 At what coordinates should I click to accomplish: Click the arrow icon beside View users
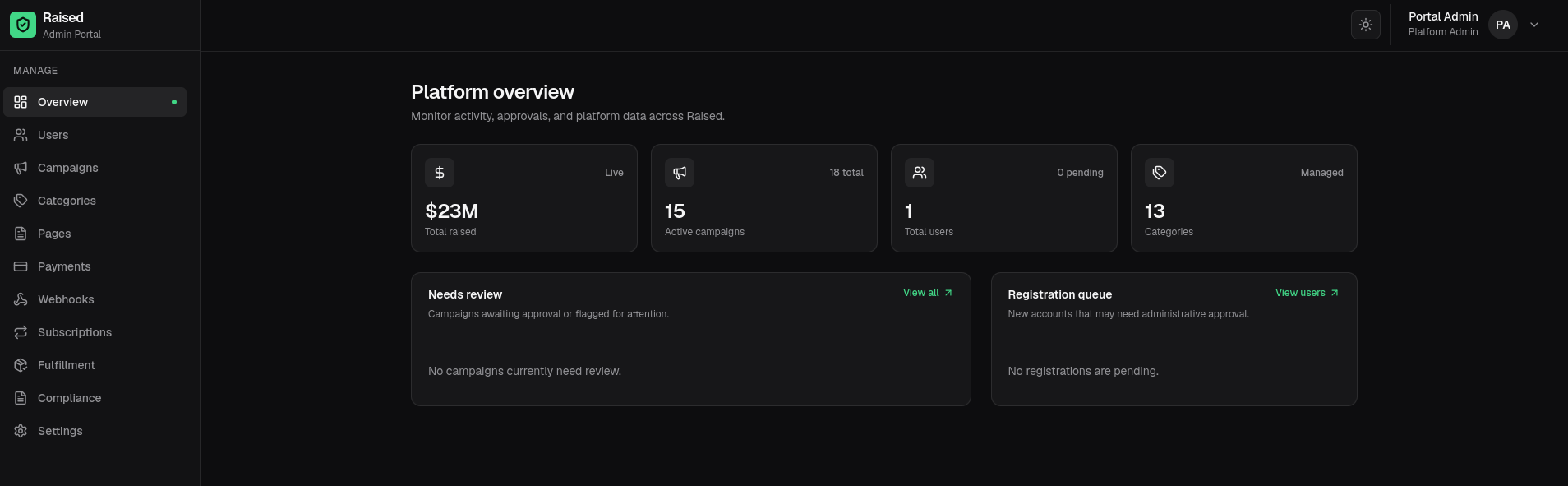1335,293
